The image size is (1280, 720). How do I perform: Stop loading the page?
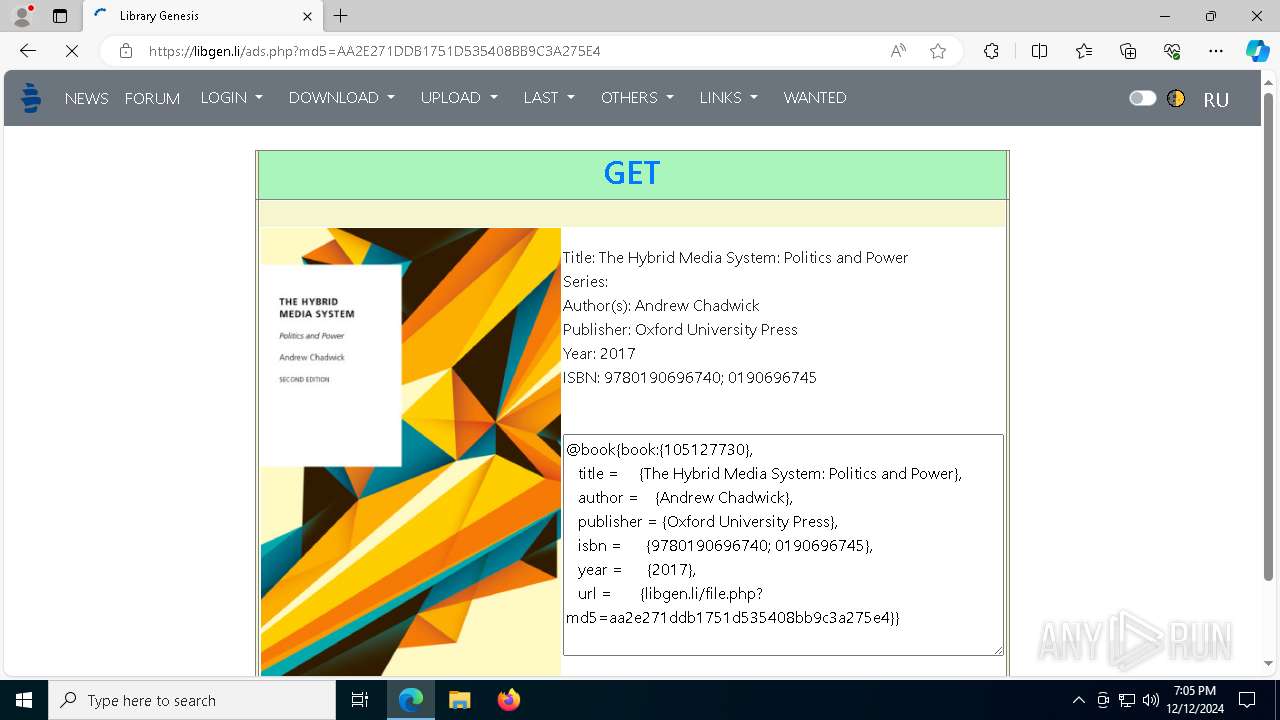point(71,51)
